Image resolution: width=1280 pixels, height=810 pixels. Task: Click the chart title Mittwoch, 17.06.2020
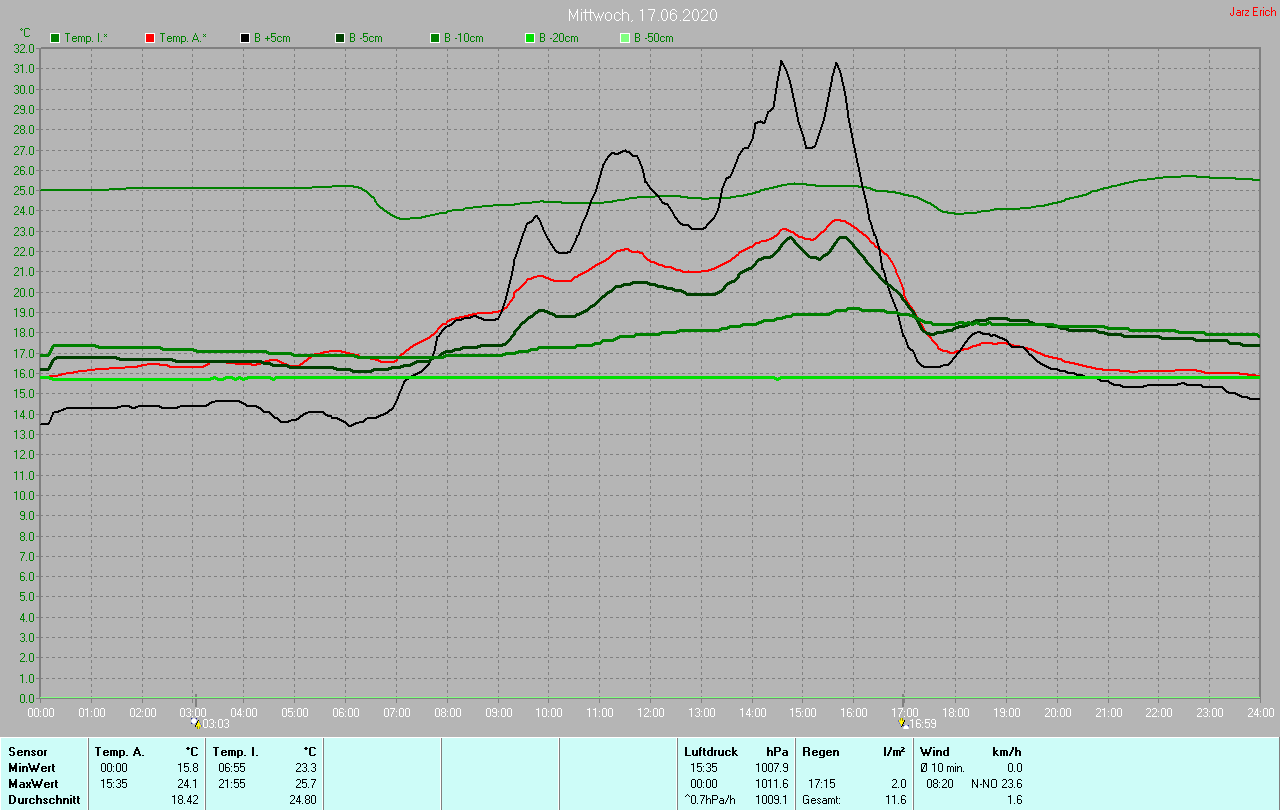(642, 15)
